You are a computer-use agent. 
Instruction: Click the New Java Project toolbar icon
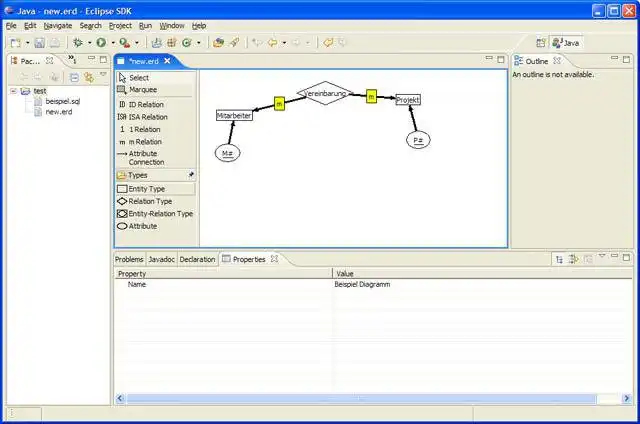coord(157,42)
